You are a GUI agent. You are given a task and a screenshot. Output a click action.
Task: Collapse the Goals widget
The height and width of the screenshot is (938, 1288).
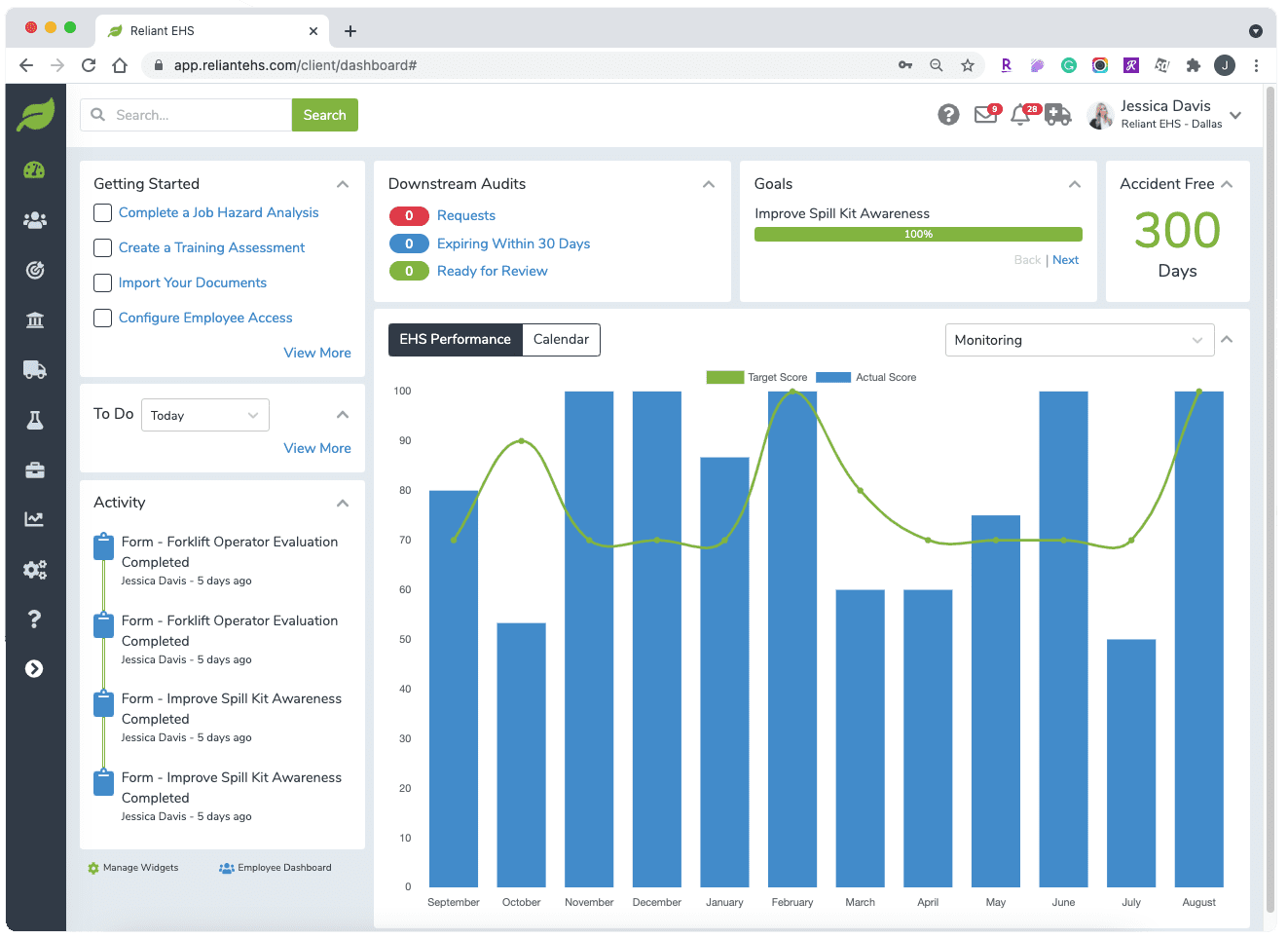point(1075,184)
